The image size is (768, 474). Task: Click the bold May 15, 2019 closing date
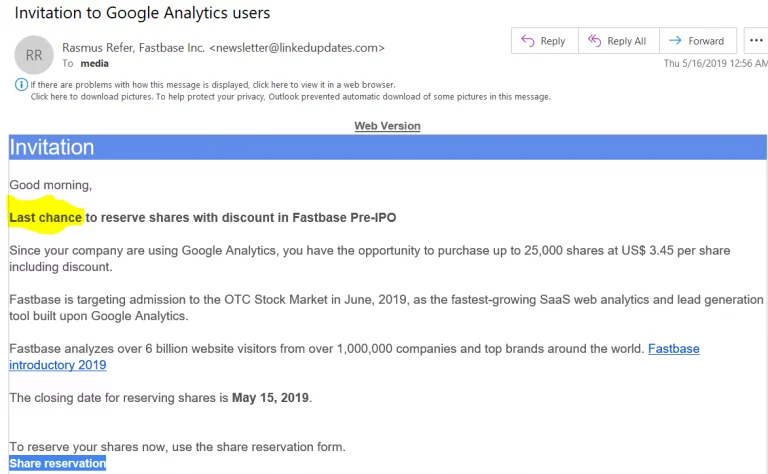coord(271,398)
